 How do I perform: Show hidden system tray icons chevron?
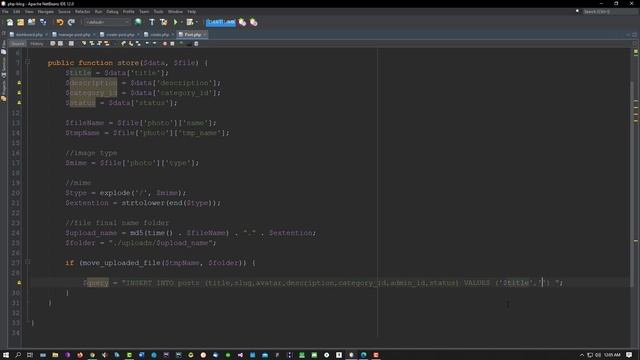click(x=582, y=355)
